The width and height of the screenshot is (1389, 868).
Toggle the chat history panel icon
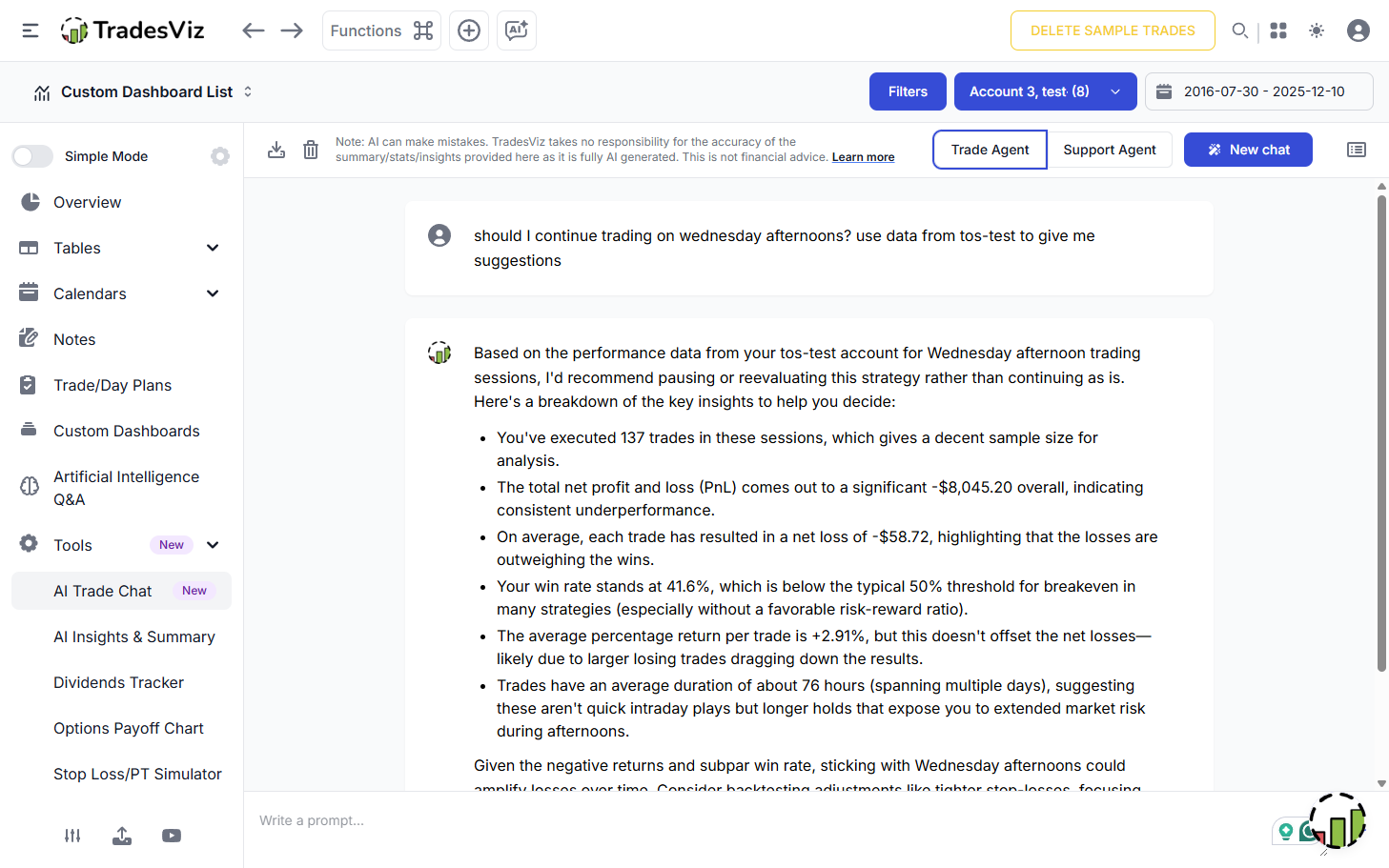(1357, 150)
